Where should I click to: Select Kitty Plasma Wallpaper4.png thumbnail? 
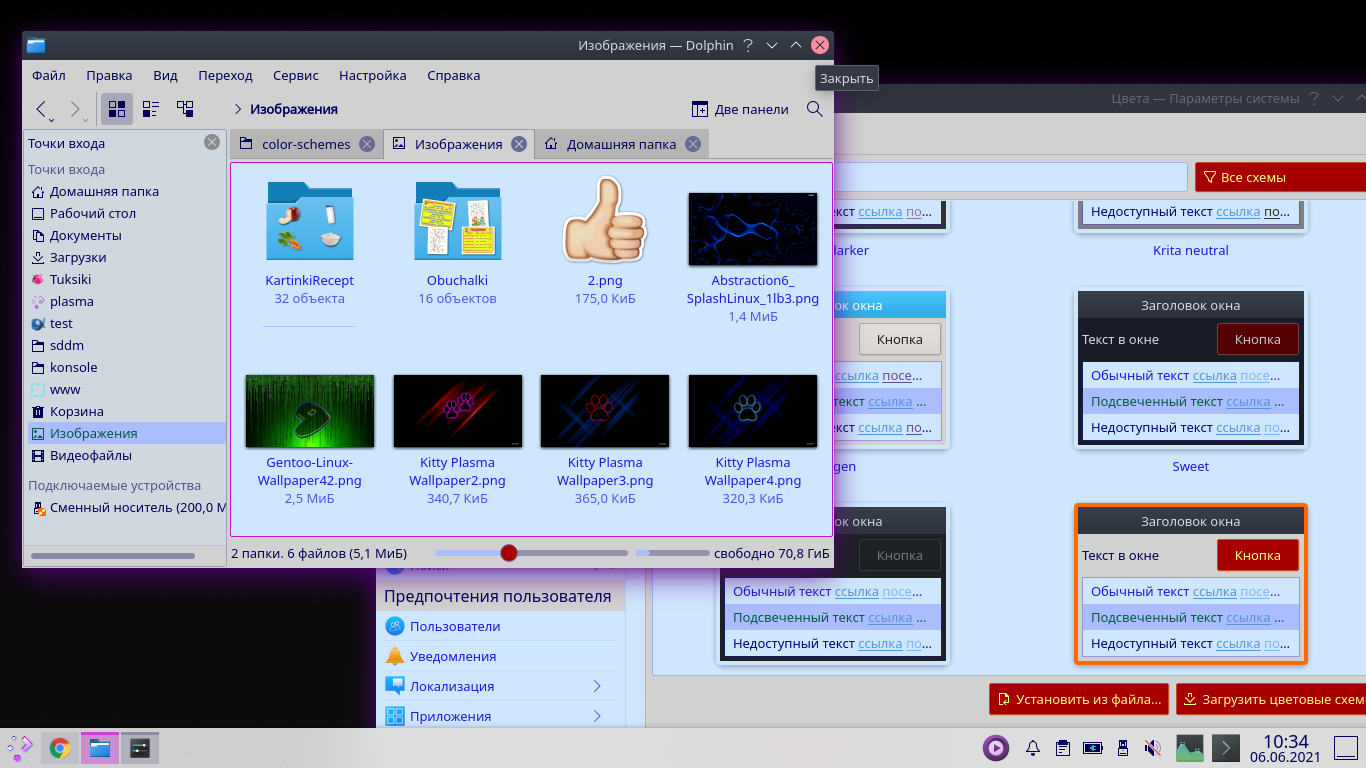753,411
